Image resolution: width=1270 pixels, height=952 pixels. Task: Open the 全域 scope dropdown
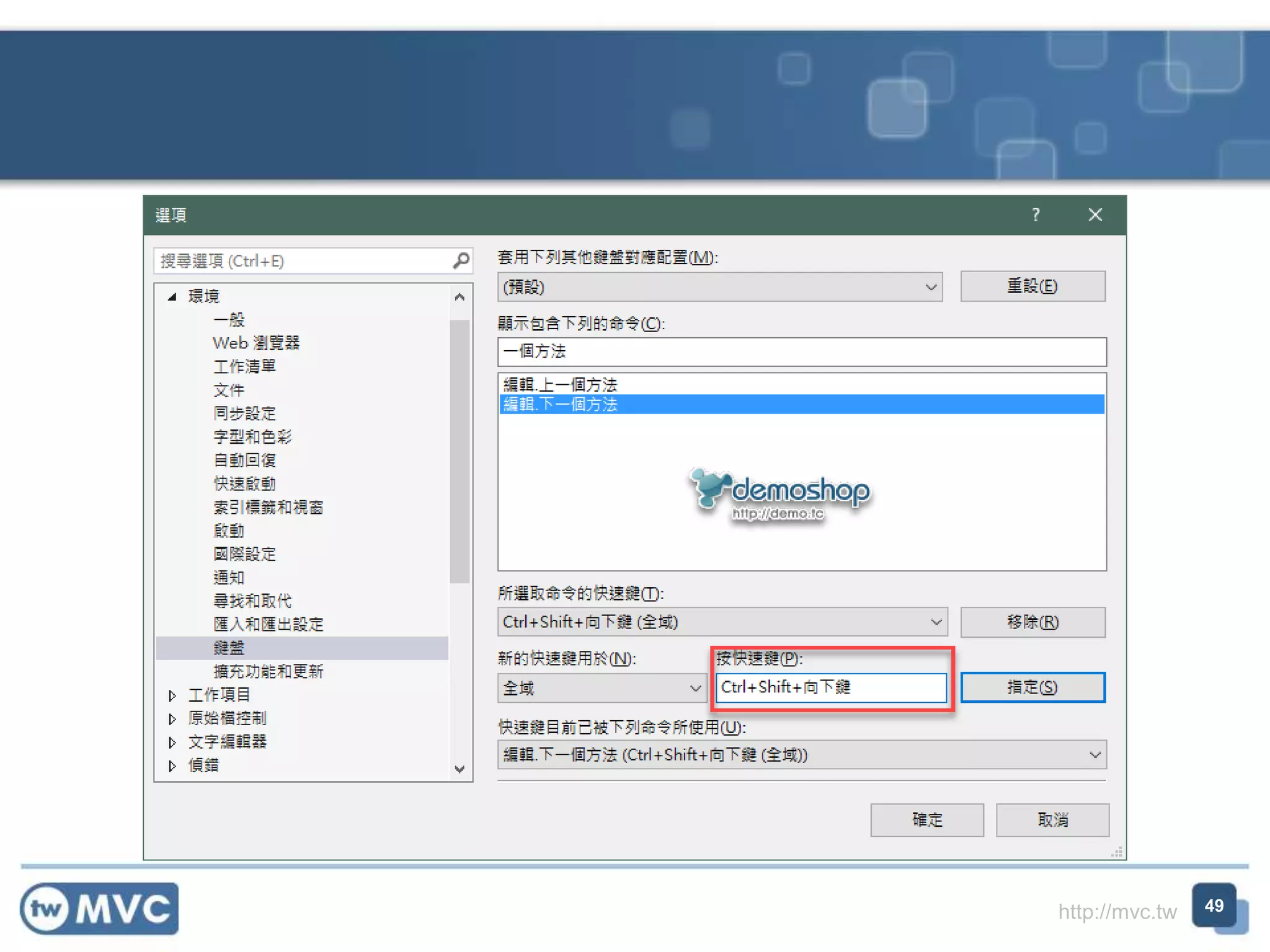click(695, 688)
